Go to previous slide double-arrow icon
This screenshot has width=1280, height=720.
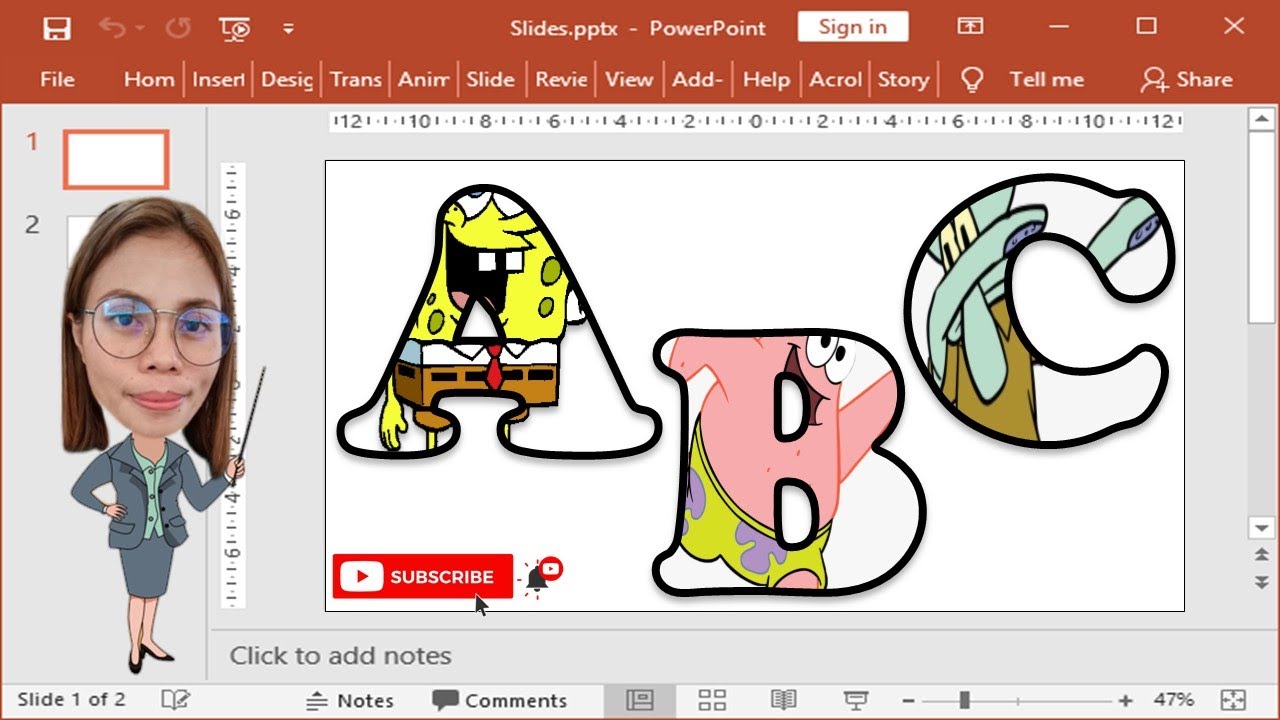click(1261, 555)
